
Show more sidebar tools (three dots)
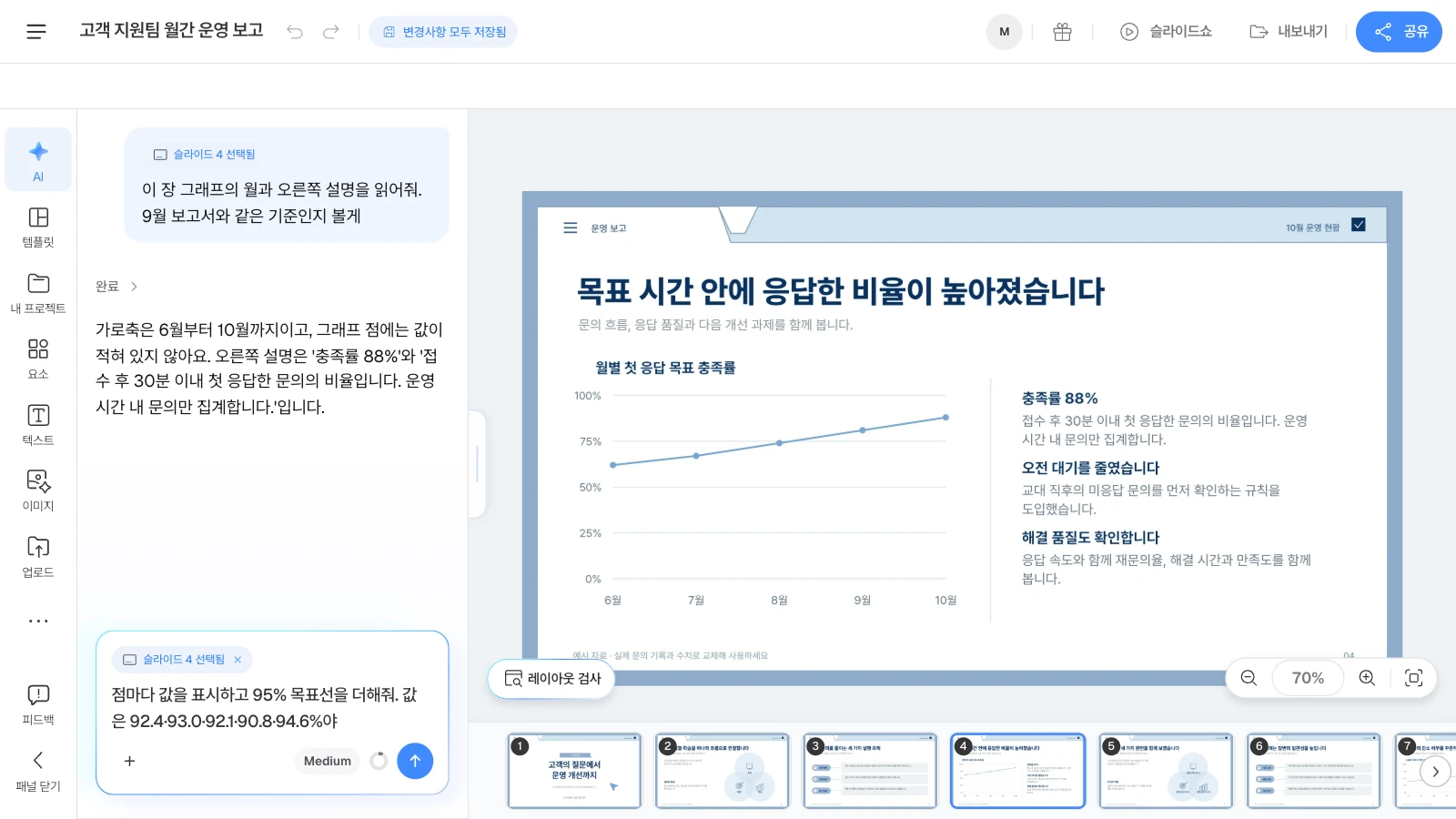tap(38, 622)
